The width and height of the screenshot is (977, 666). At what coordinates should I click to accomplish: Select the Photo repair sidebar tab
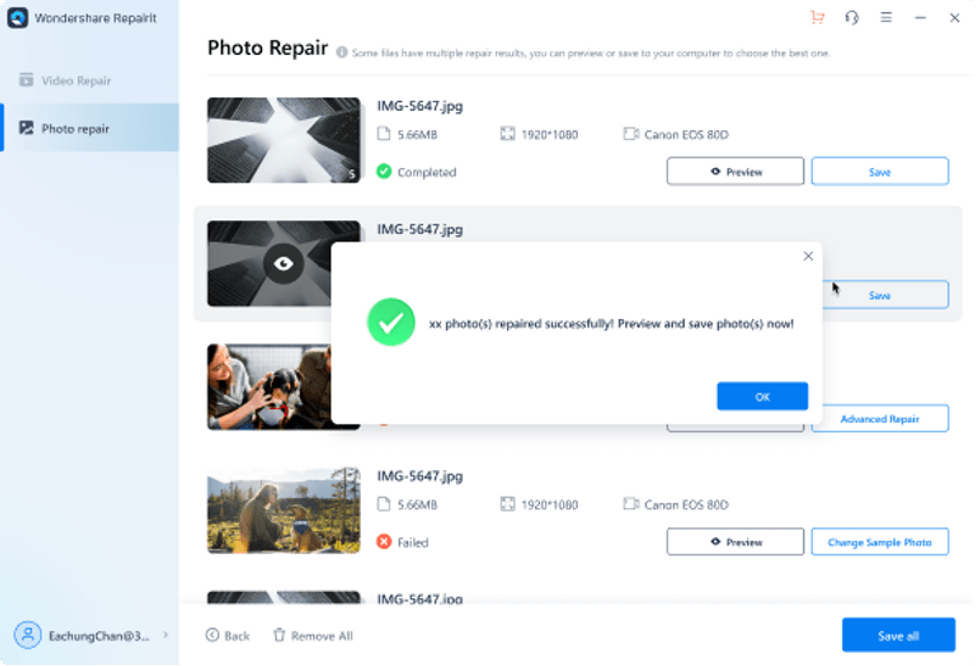coord(76,129)
